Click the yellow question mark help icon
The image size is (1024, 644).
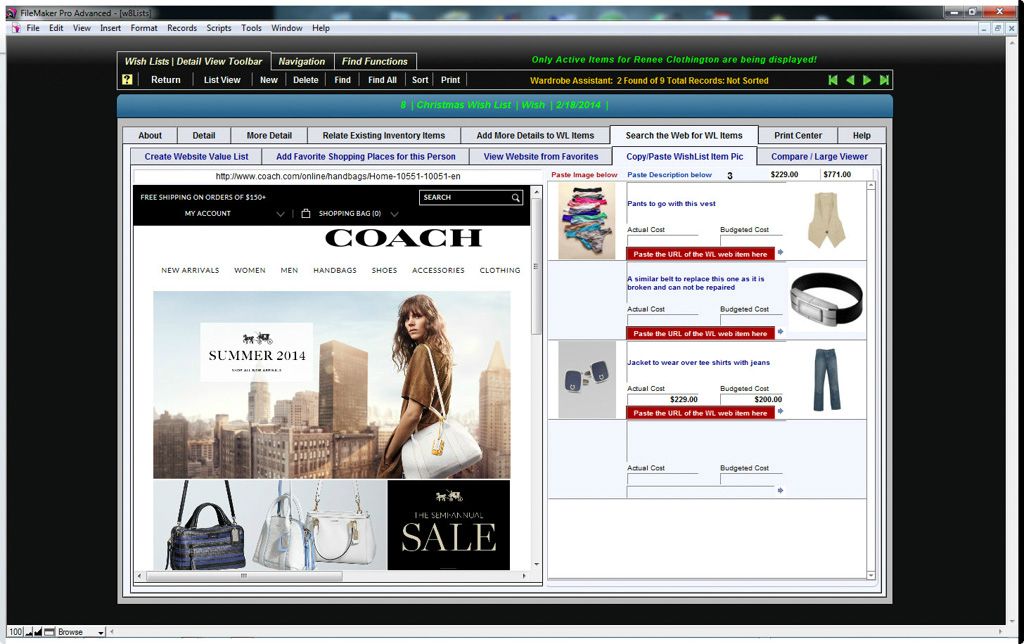click(127, 80)
